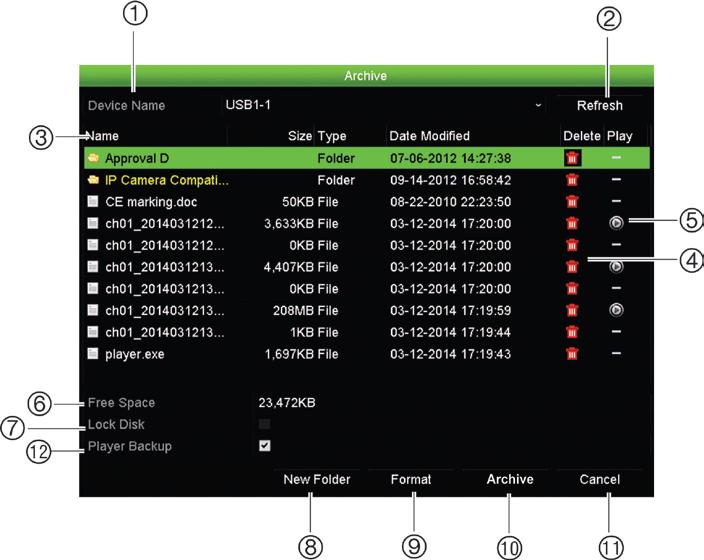The image size is (704, 560).
Task: Open the Device Name USB1-1 dropdown
Action: click(x=384, y=106)
